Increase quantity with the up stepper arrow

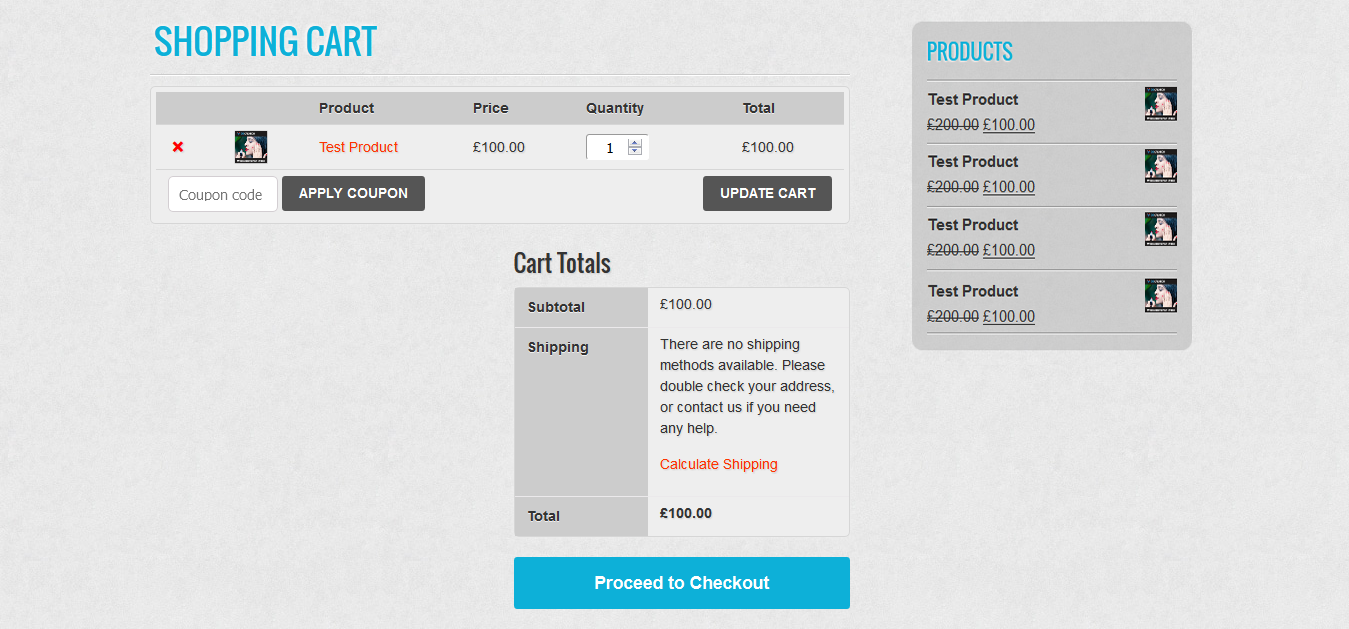point(635,143)
